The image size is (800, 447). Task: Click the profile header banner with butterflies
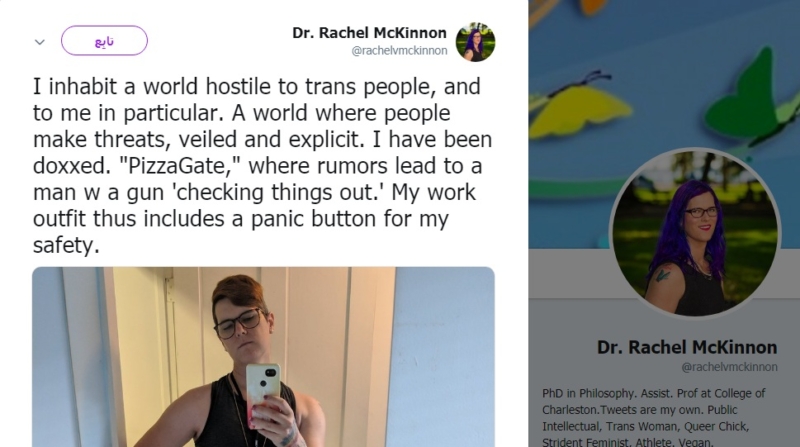tap(664, 124)
